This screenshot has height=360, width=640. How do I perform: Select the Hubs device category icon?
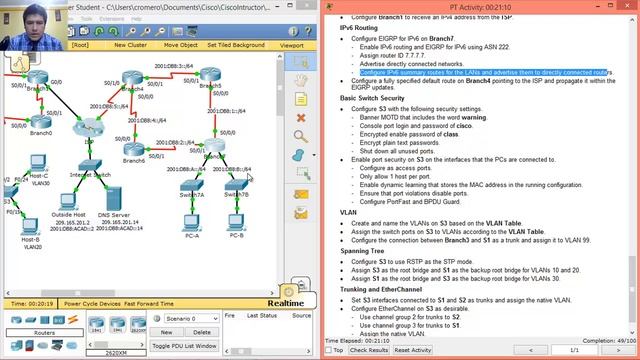pyautogui.click(x=44, y=320)
